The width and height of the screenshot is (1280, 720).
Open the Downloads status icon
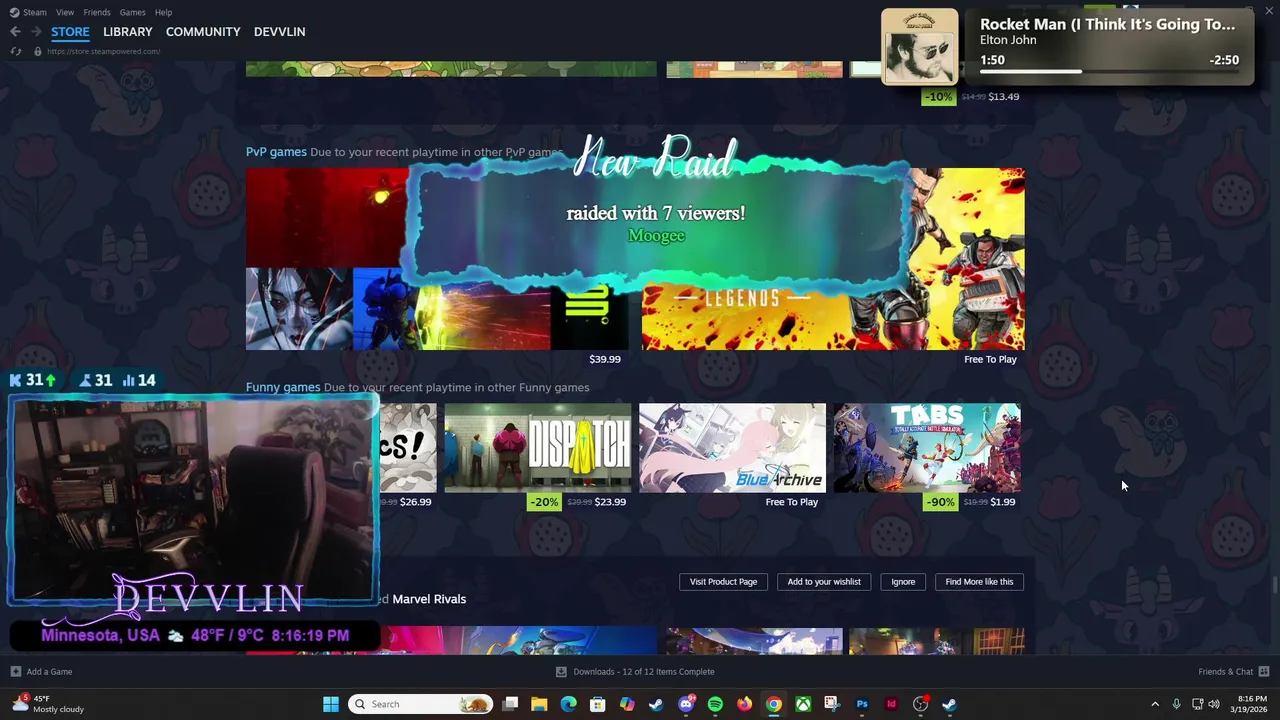[561, 672]
